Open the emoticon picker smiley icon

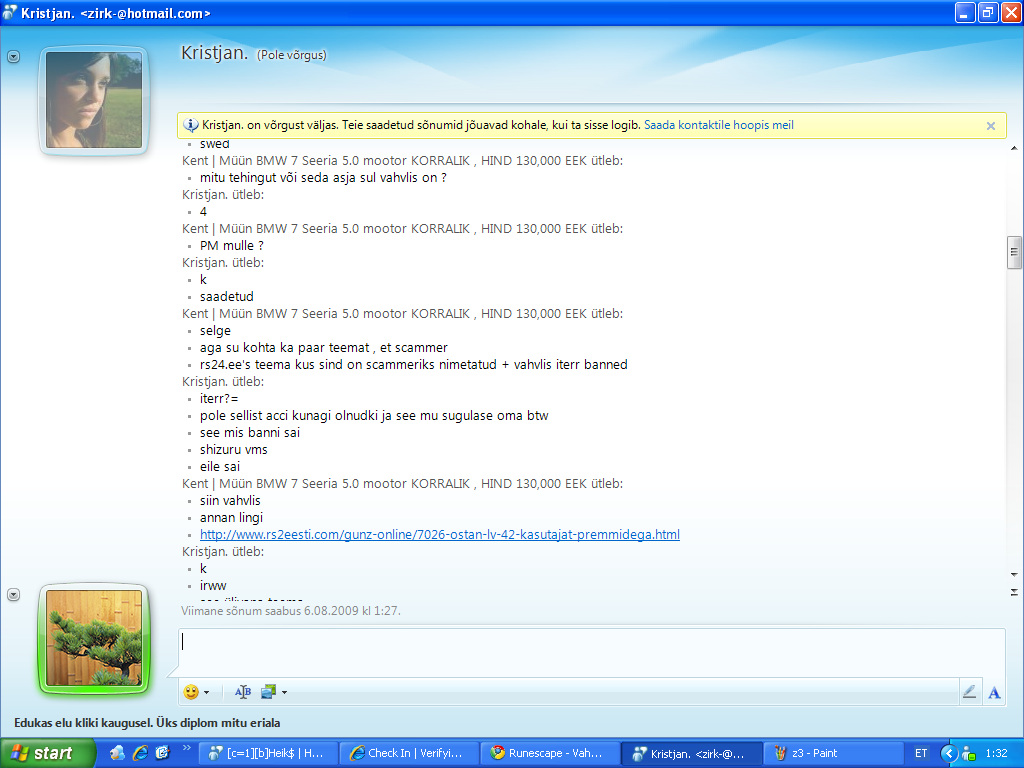[x=191, y=692]
